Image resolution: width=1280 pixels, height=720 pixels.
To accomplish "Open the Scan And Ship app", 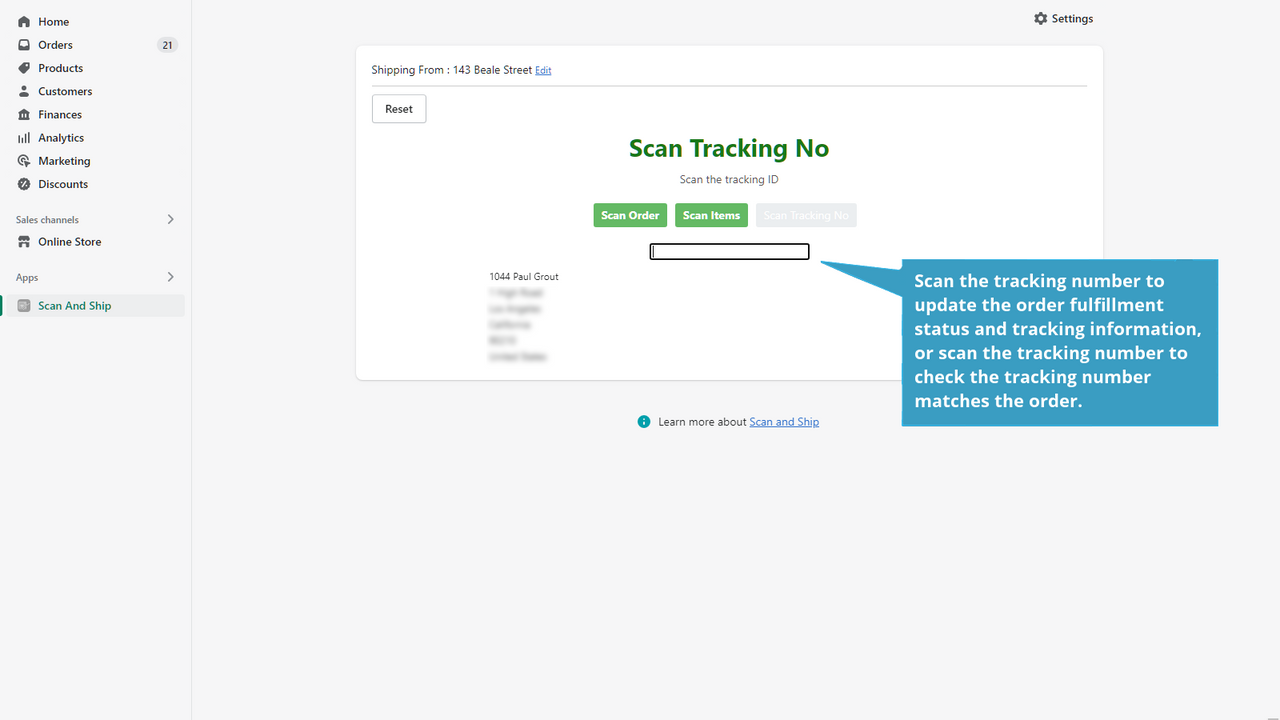I will (x=75, y=305).
